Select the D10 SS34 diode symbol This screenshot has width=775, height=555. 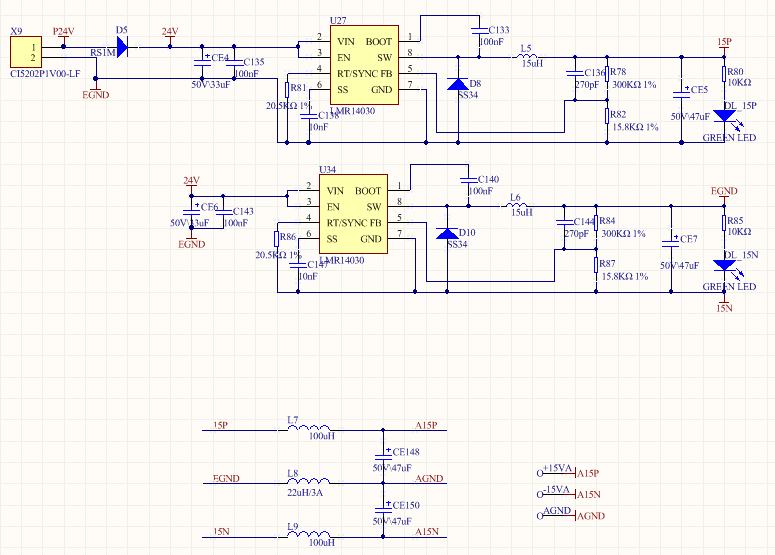coord(447,233)
